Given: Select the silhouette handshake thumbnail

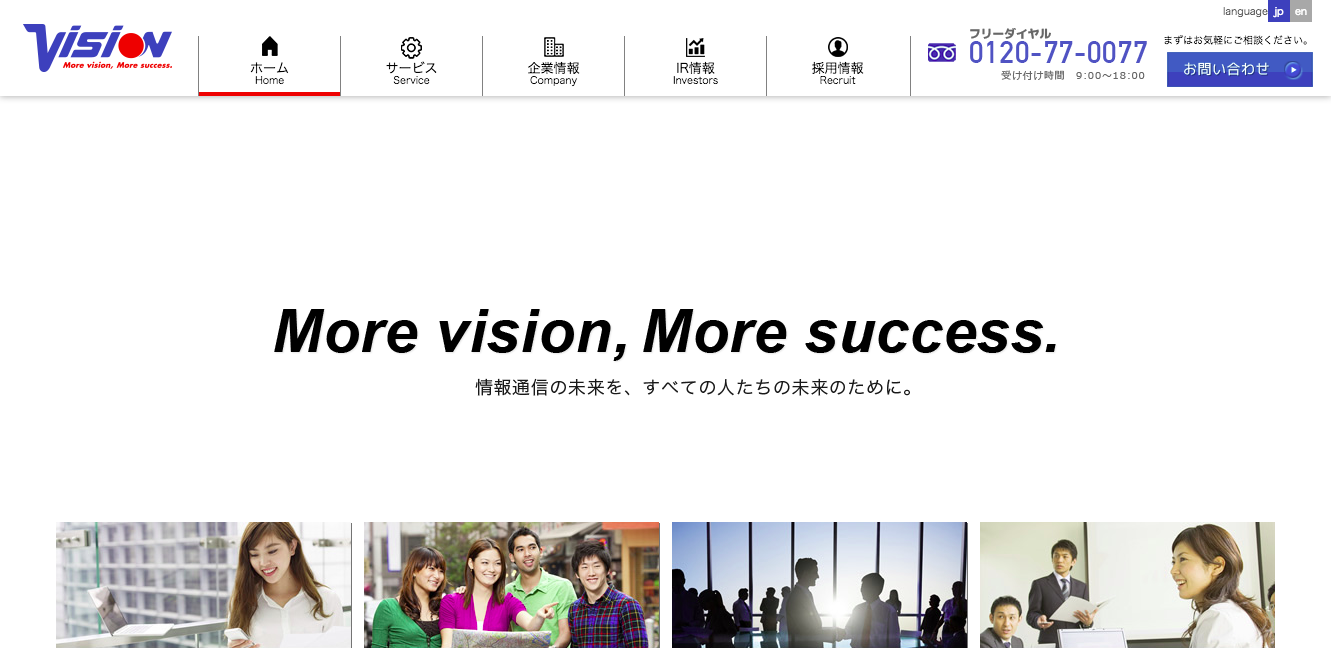Looking at the screenshot, I should pos(820,585).
